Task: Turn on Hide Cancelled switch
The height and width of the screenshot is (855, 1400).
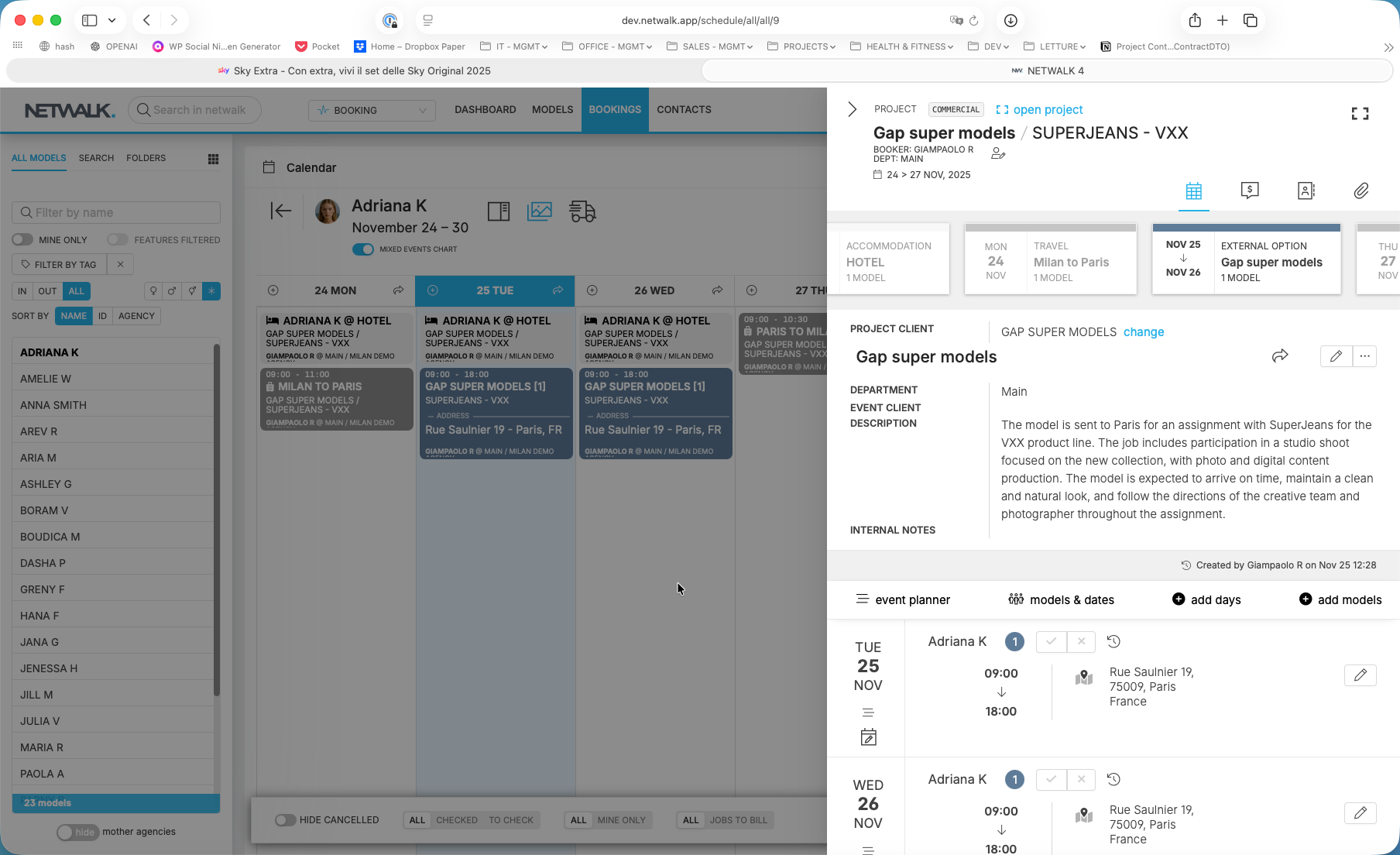Action: coord(286,820)
